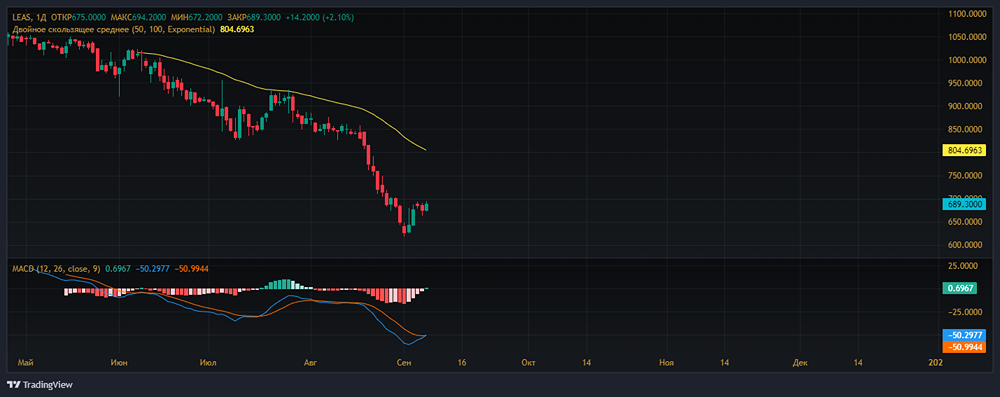Click the Сен date on time axis
1000x397 pixels.
click(x=404, y=363)
